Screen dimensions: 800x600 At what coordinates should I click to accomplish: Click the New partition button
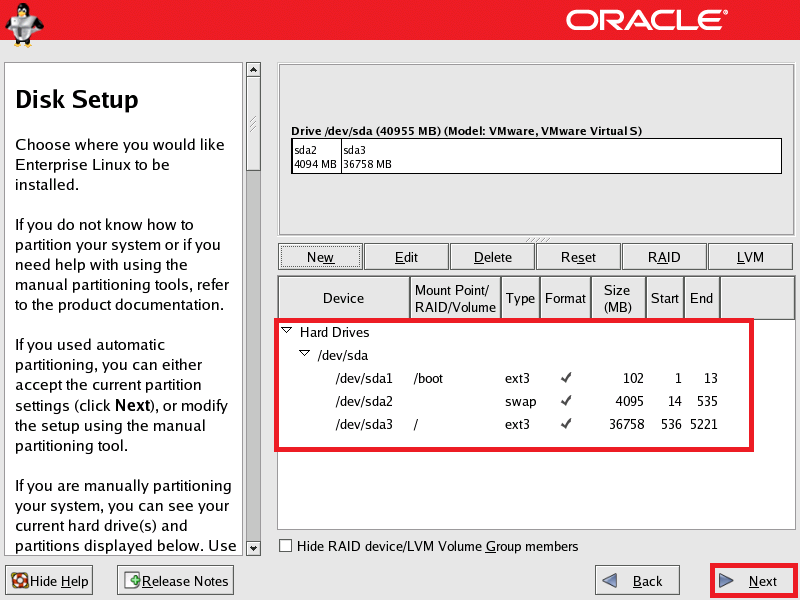pos(320,257)
